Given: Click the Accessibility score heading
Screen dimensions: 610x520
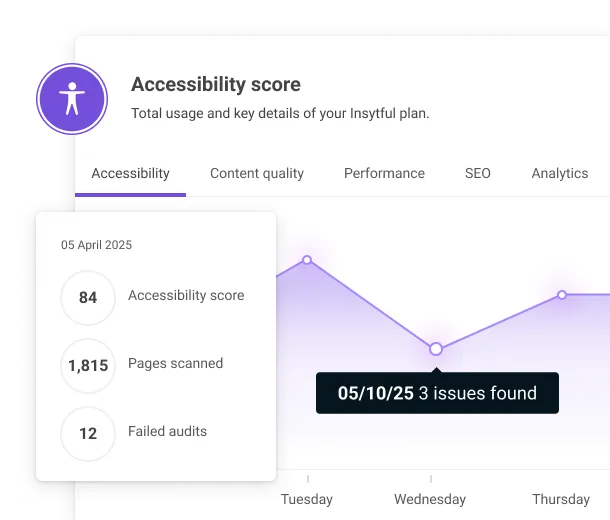Looking at the screenshot, I should 216,85.
